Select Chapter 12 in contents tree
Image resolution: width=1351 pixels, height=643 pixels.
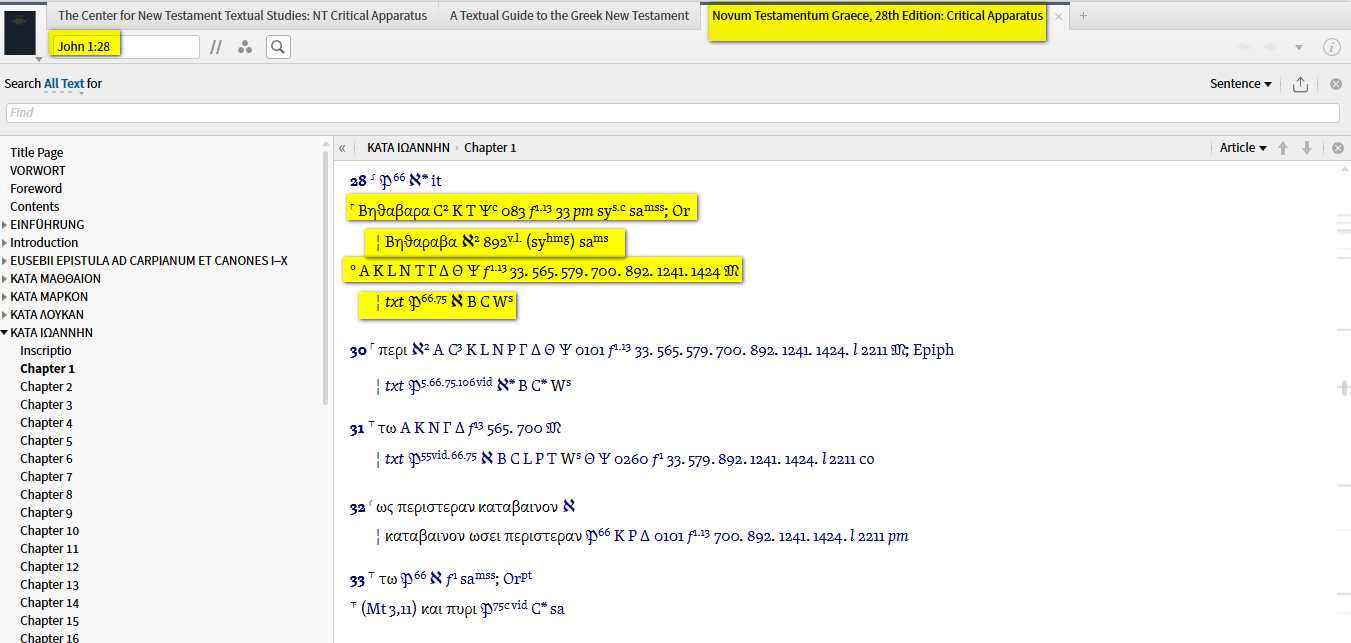49,567
